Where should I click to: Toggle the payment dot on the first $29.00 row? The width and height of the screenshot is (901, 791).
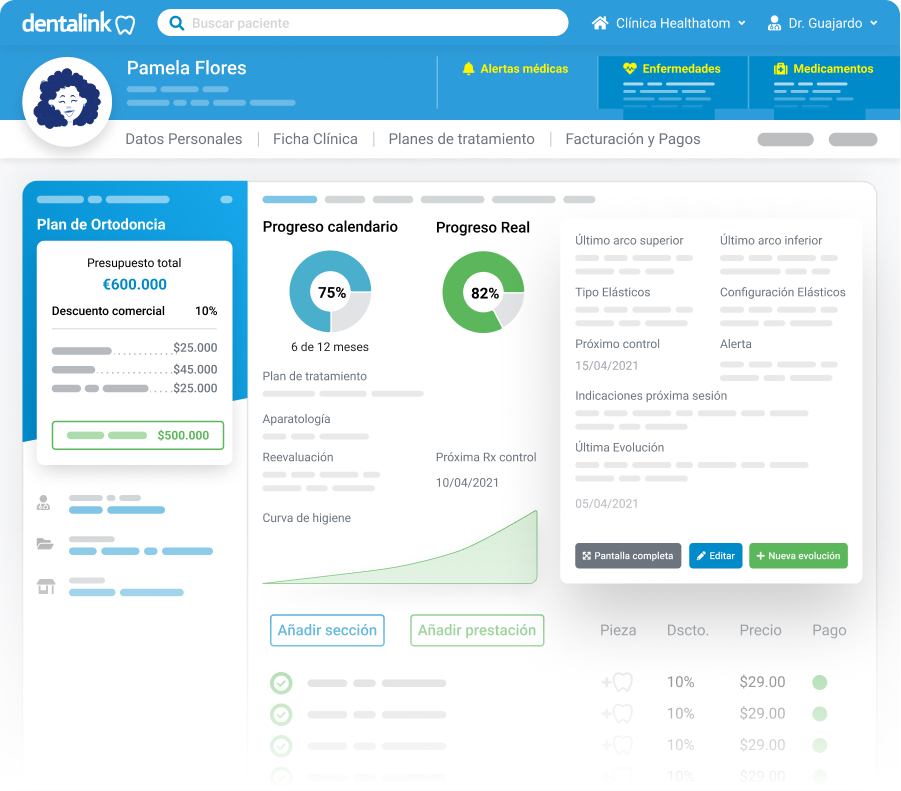[x=821, y=682]
